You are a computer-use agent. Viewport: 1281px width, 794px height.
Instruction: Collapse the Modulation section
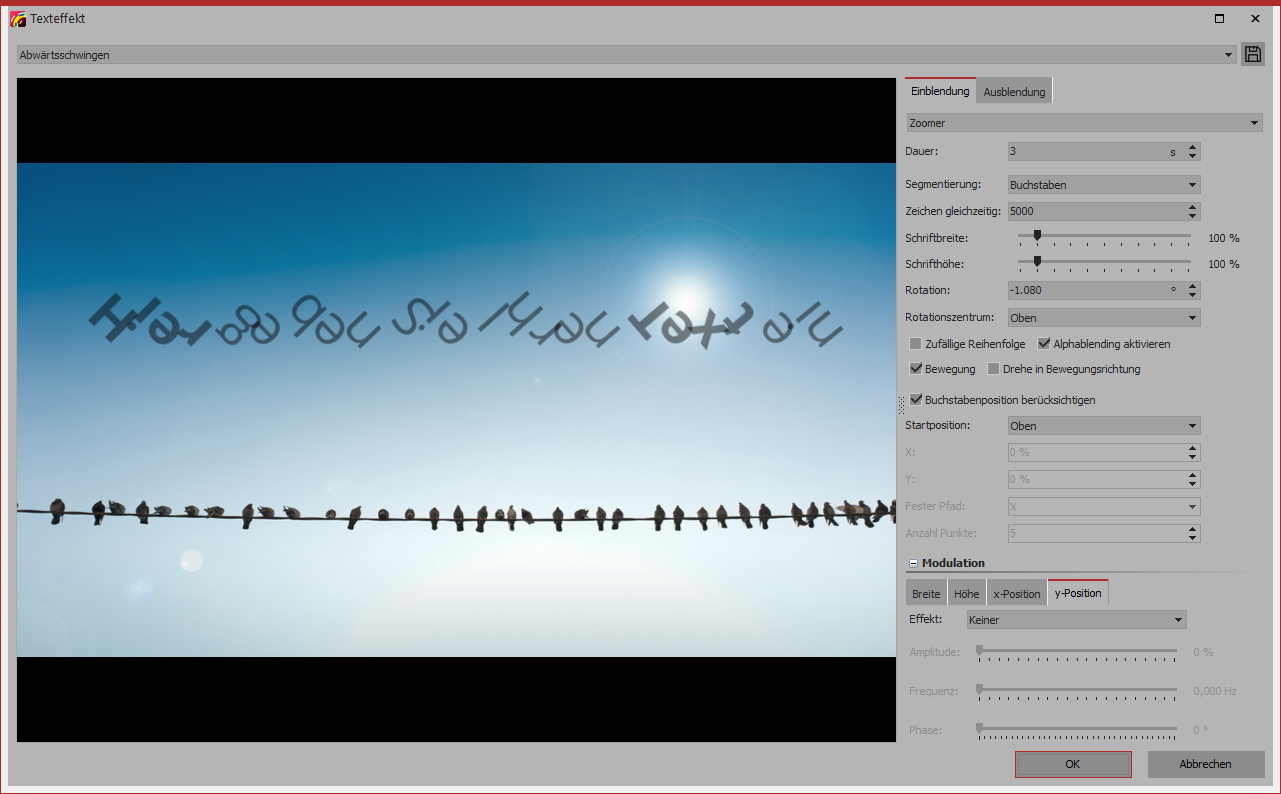[x=912, y=562]
